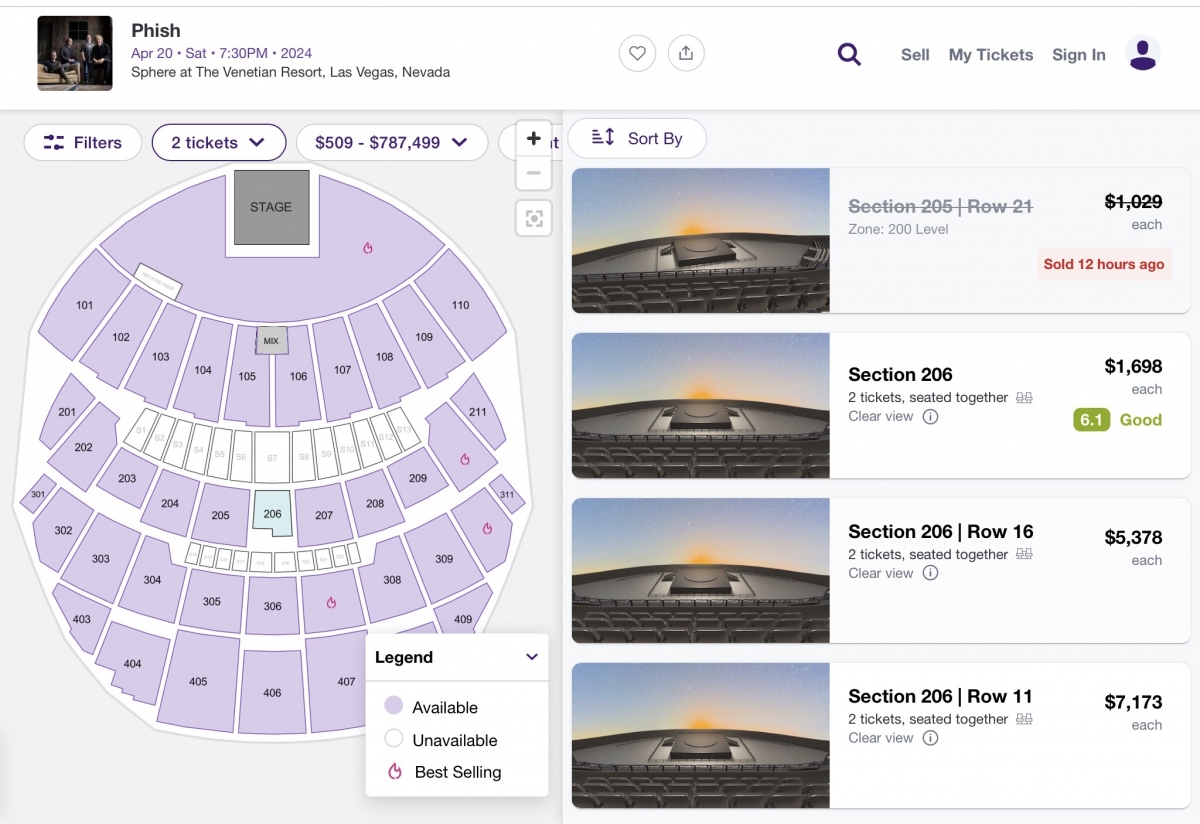Viewport: 1200px width, 824px height.
Task: Click the Sign In link
Action: tap(1078, 55)
